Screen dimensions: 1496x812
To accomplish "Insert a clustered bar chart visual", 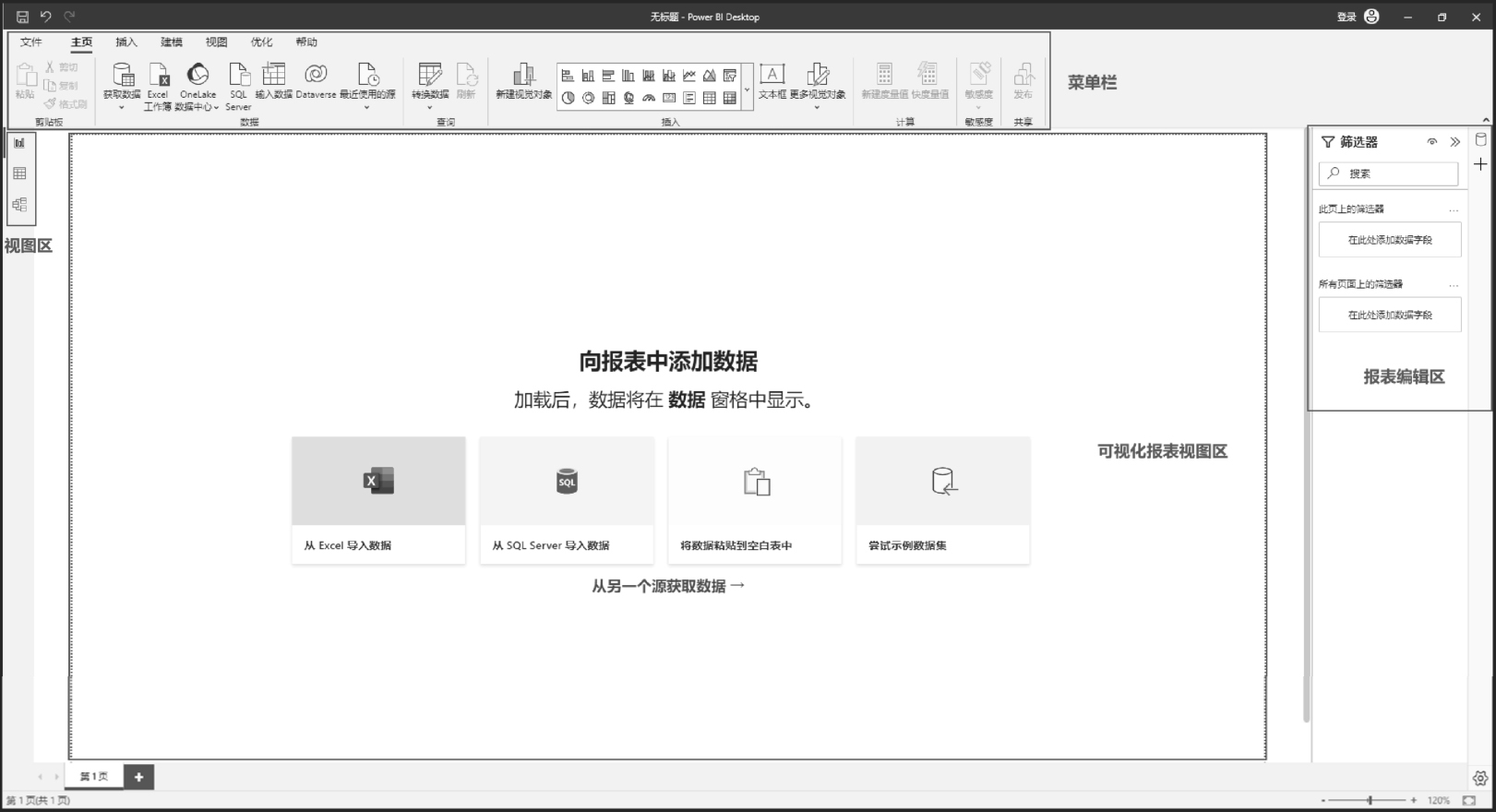I will point(608,76).
